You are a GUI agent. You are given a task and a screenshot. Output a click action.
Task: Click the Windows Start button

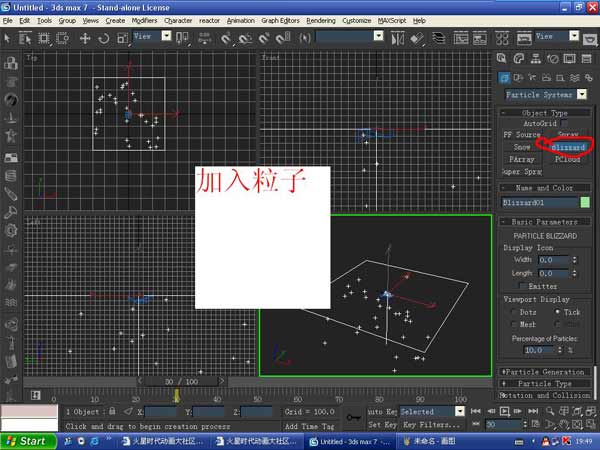tap(28, 442)
